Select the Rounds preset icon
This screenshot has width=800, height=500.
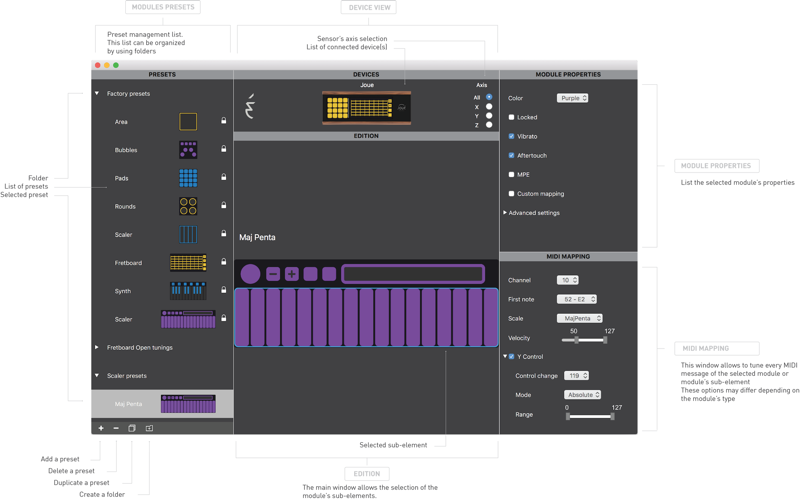(188, 206)
